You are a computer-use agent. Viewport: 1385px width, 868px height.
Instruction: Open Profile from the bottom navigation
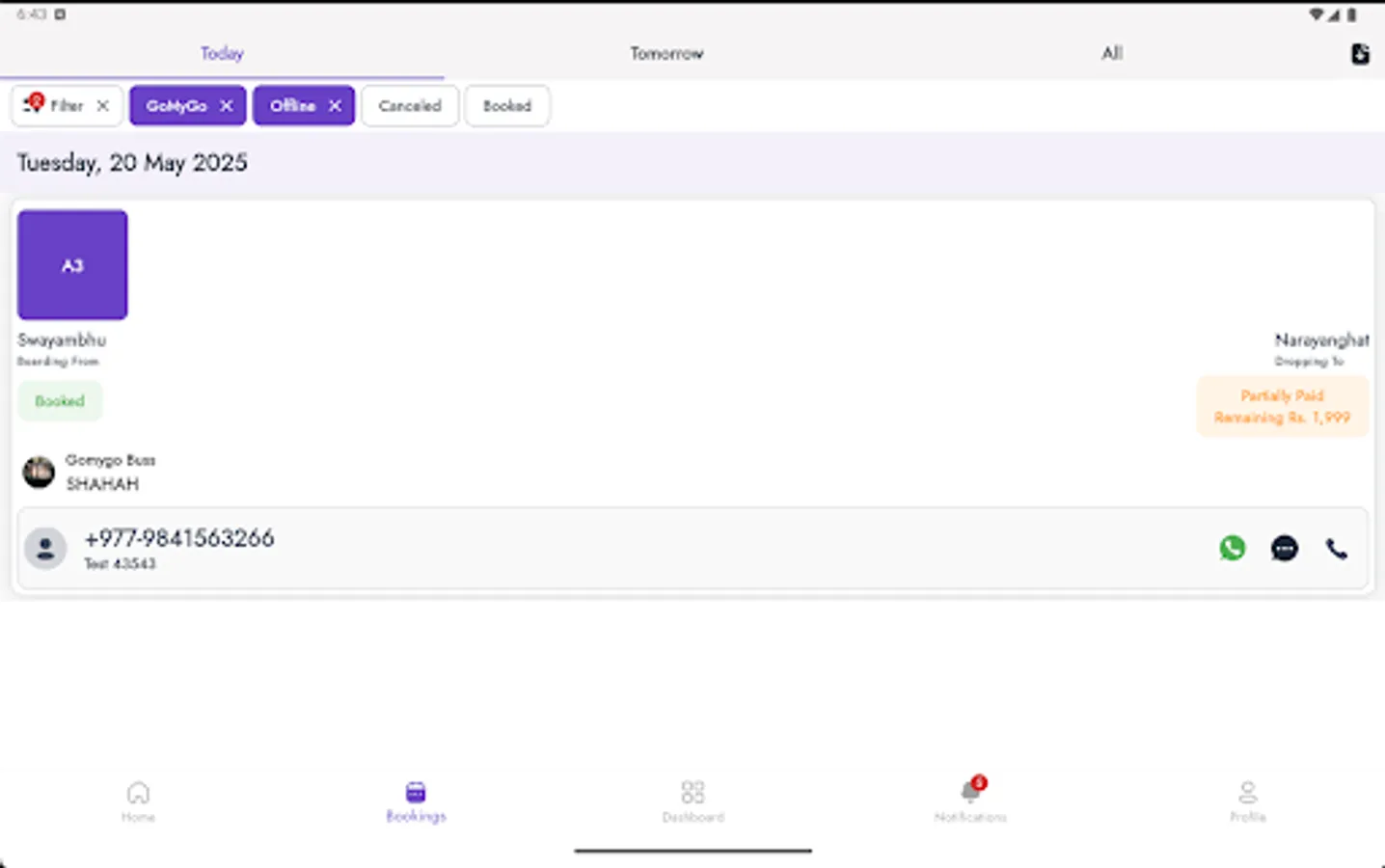(1247, 793)
